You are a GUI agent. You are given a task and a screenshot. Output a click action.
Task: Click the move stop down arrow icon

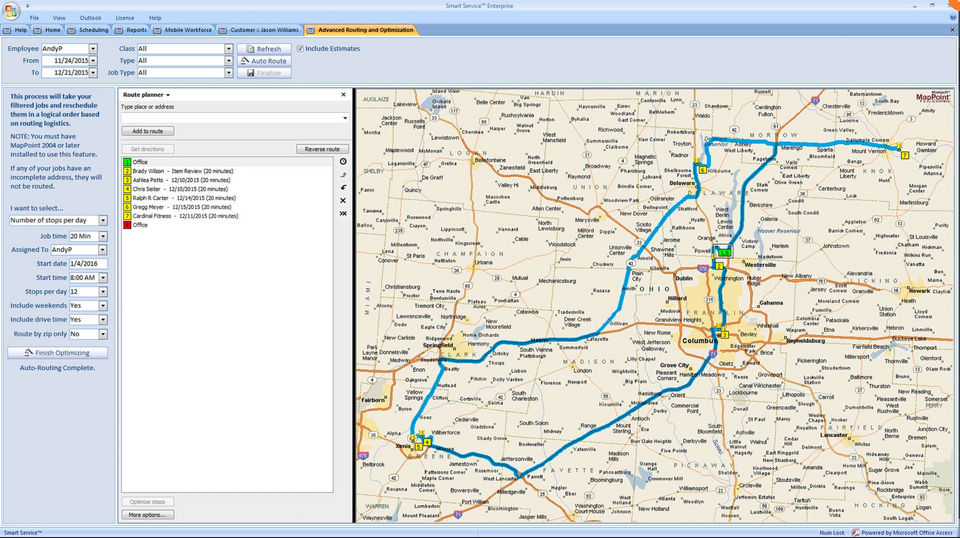point(343,188)
